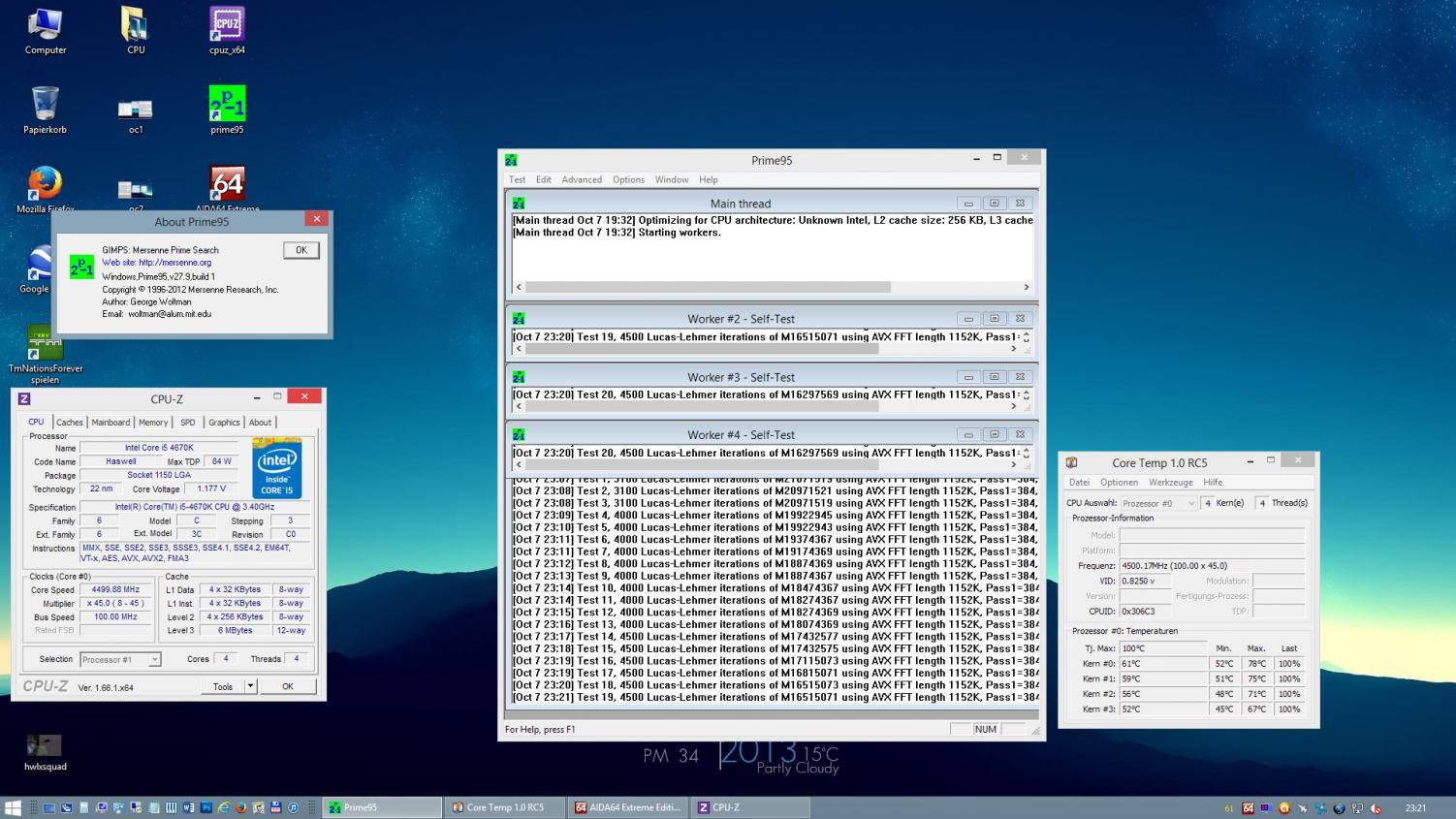Click the Main thread window icon

[x=519, y=204]
